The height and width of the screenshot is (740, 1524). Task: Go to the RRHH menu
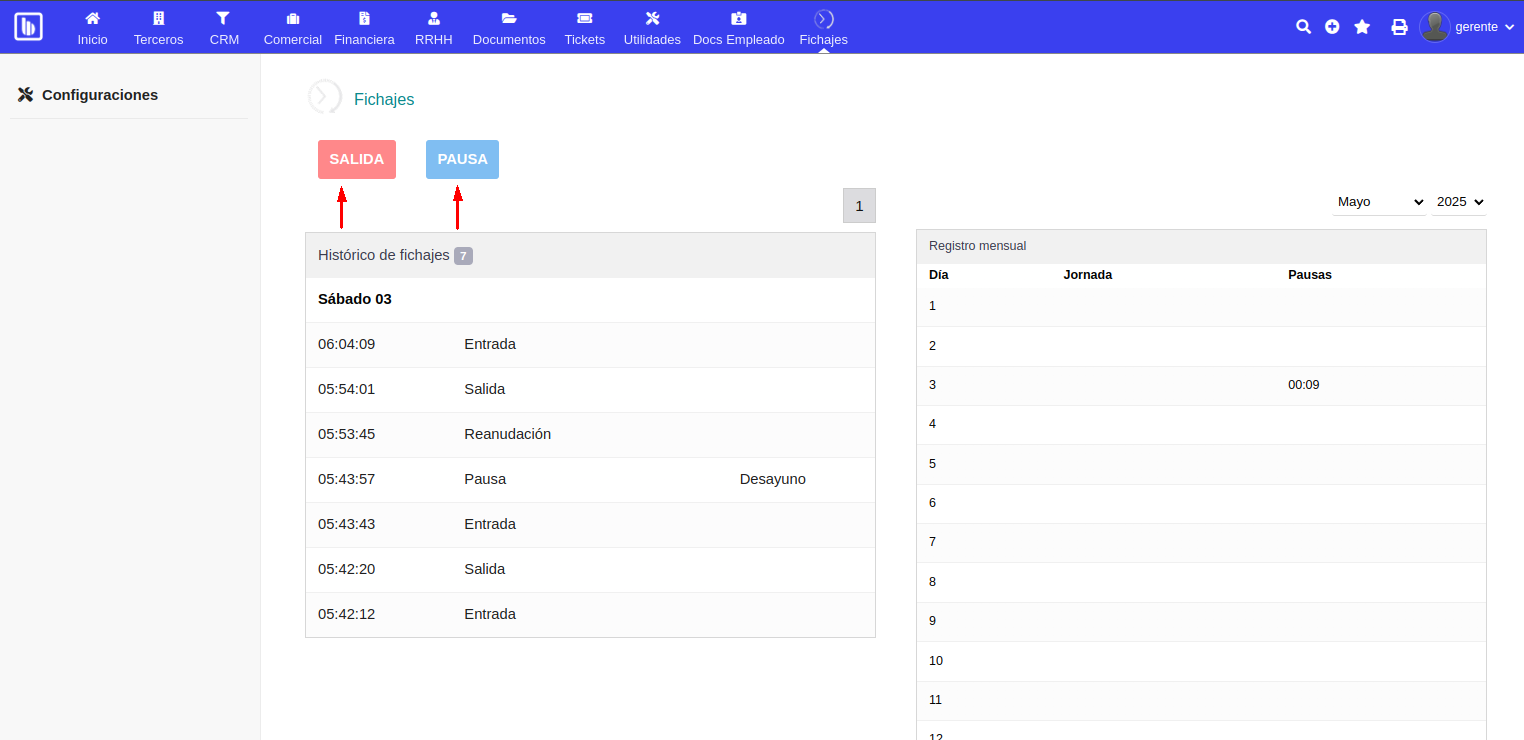click(433, 28)
